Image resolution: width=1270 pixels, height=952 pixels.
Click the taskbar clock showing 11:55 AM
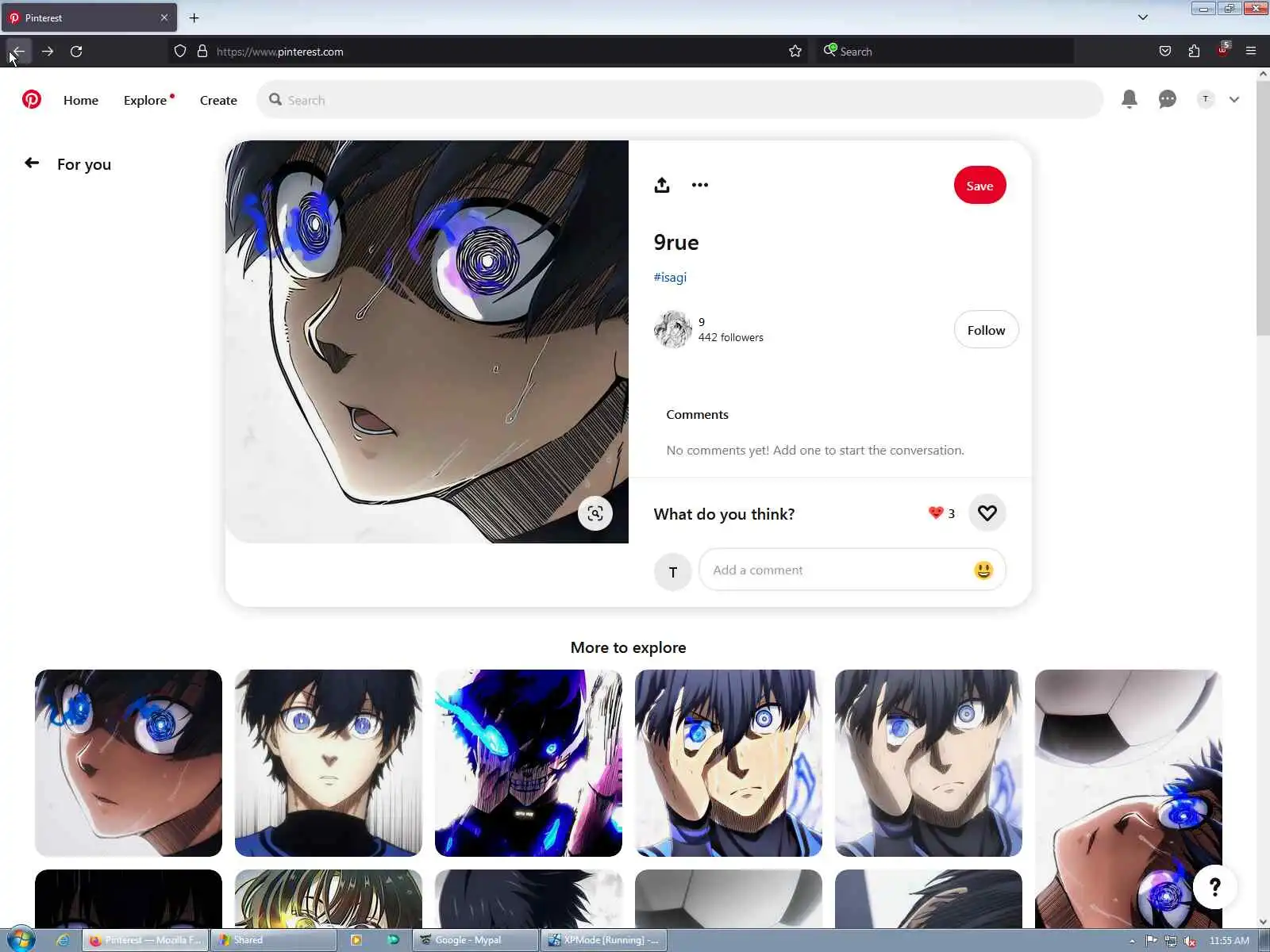[x=1229, y=940]
